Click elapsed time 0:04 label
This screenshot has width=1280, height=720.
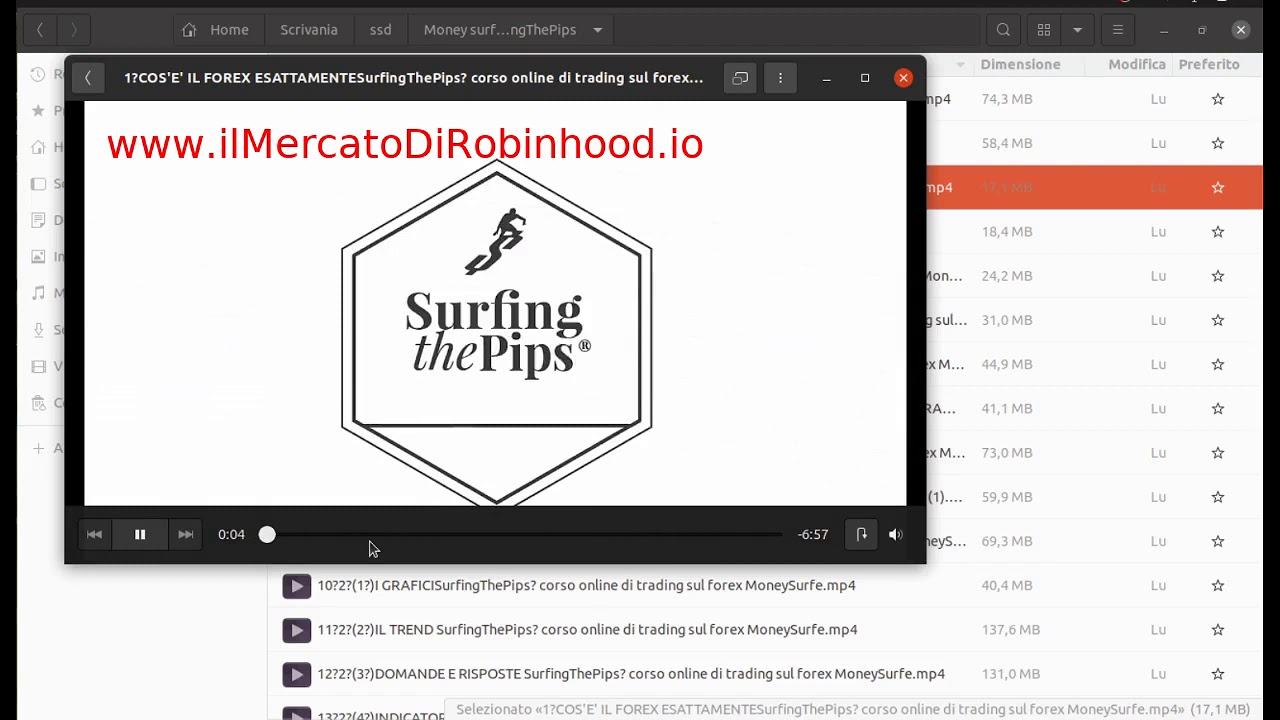point(231,535)
